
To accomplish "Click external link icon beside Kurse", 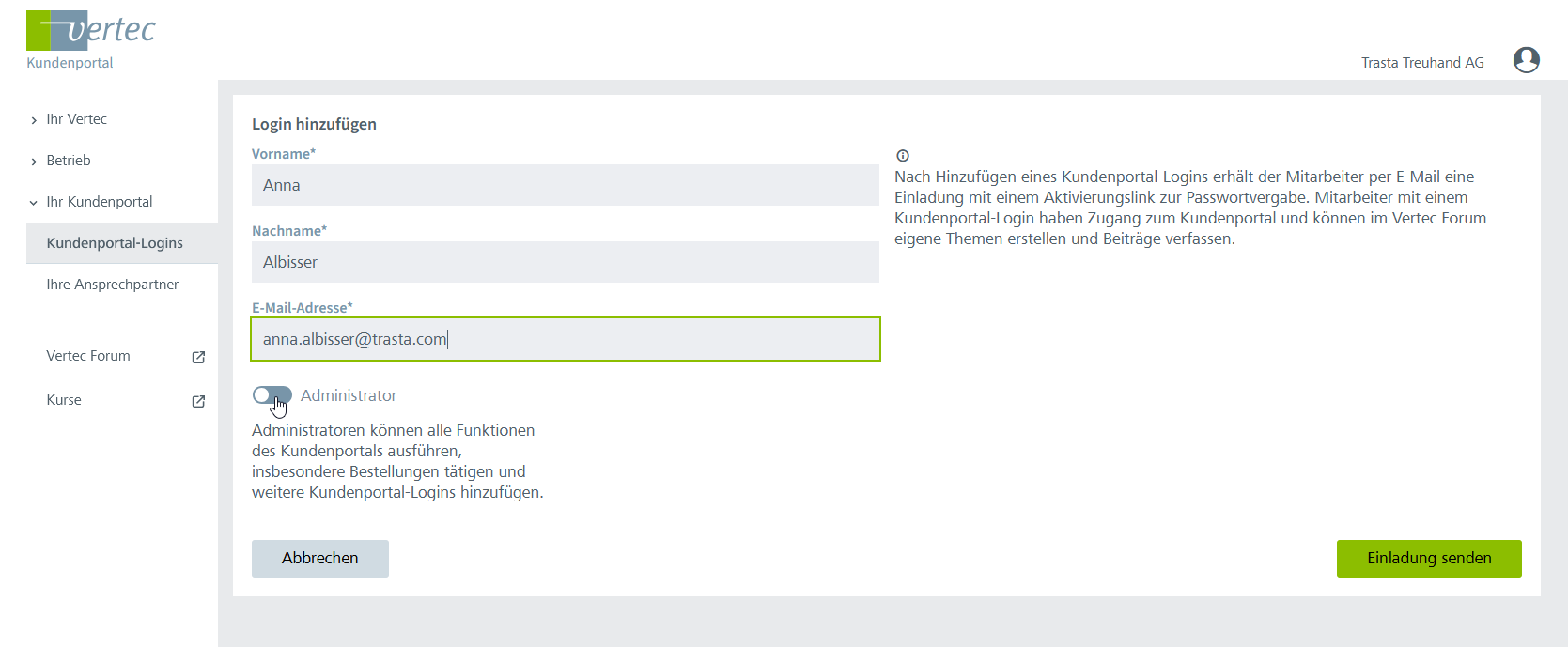I will [198, 401].
